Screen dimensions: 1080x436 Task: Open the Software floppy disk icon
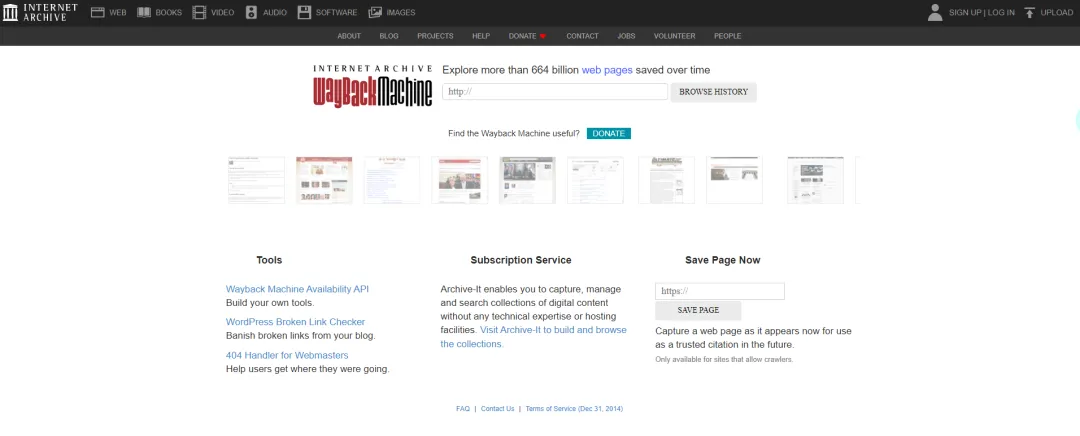click(x=304, y=12)
